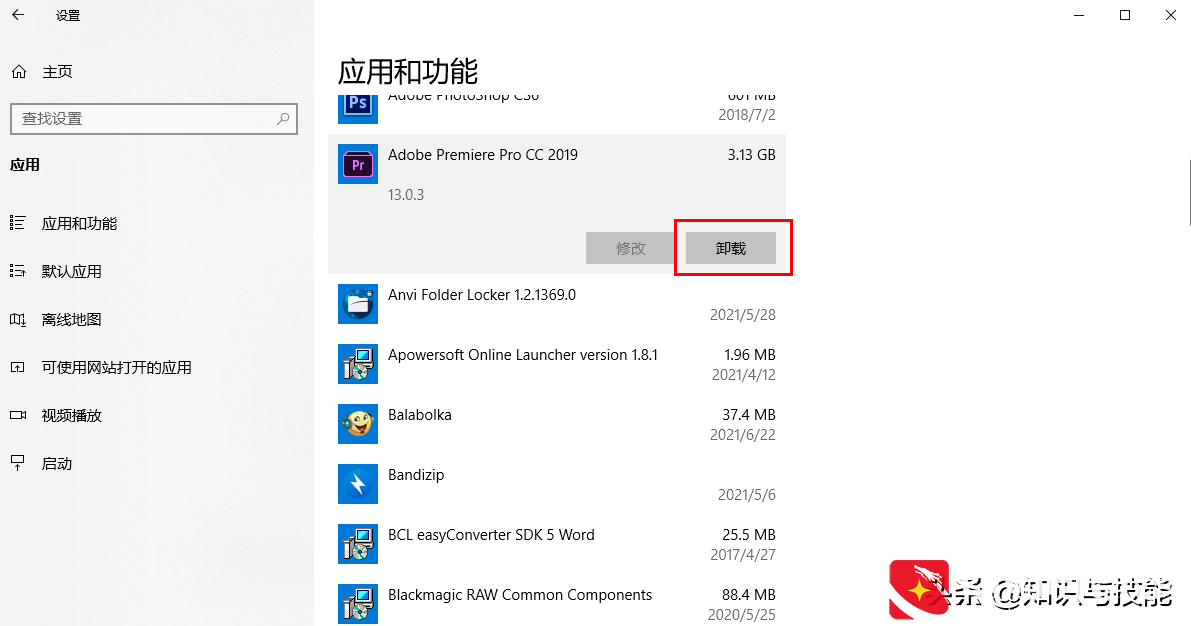Image resolution: width=1191 pixels, height=626 pixels.
Task: Click the greyed 修改 button
Action: pyautogui.click(x=630, y=248)
